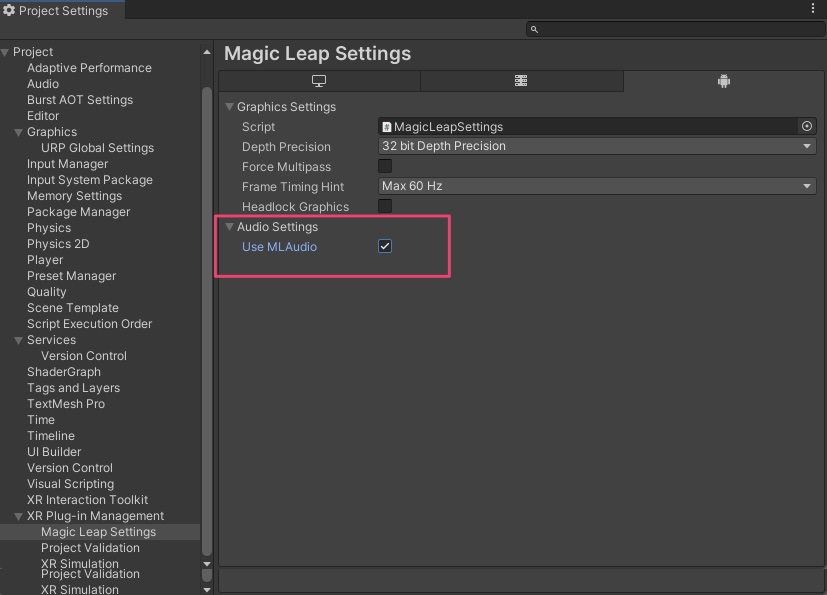Click the MagicLeapSettings script asset icon
The image size is (827, 595).
click(x=387, y=127)
